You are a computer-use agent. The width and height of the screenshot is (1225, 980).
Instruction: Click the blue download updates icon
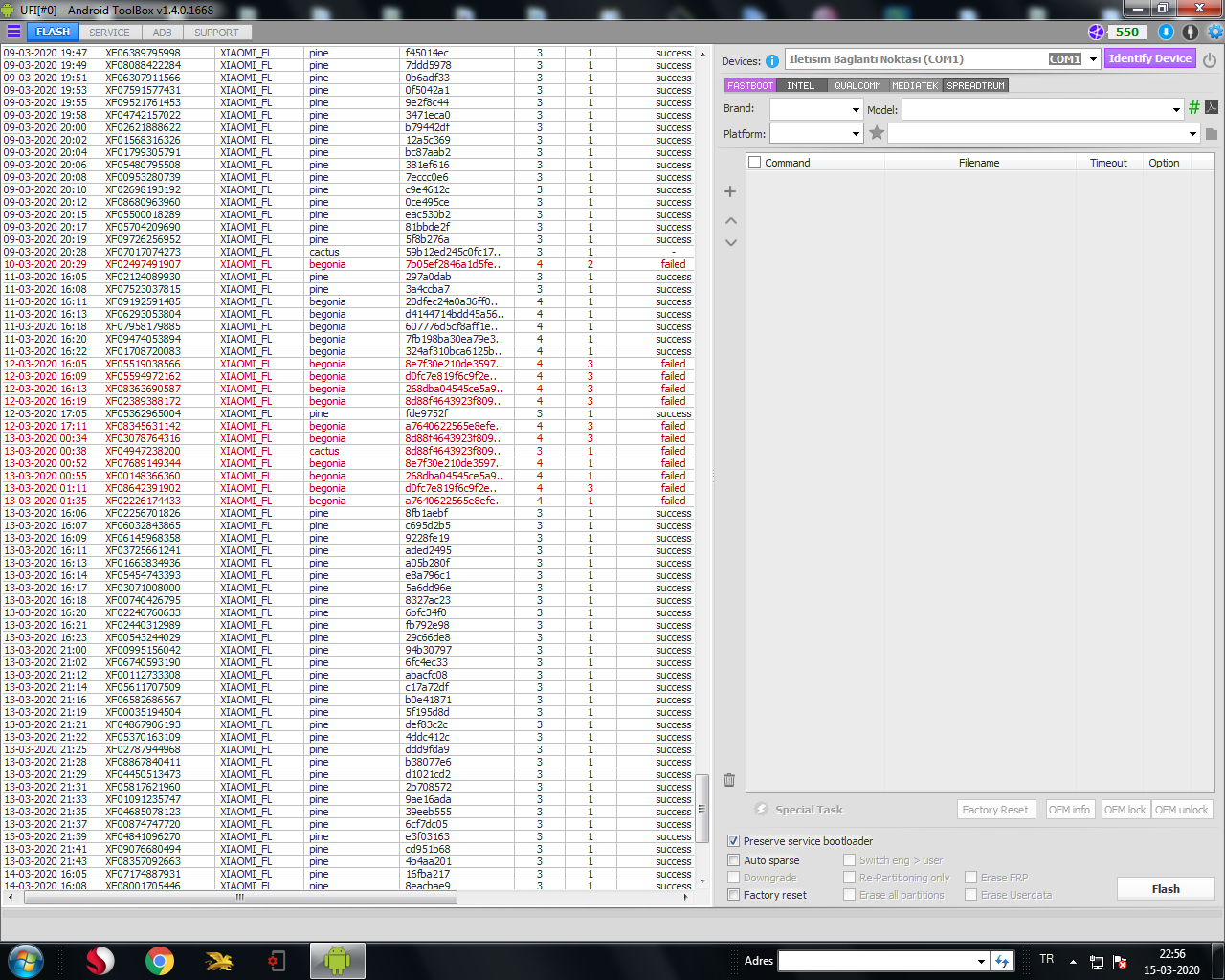[1166, 32]
